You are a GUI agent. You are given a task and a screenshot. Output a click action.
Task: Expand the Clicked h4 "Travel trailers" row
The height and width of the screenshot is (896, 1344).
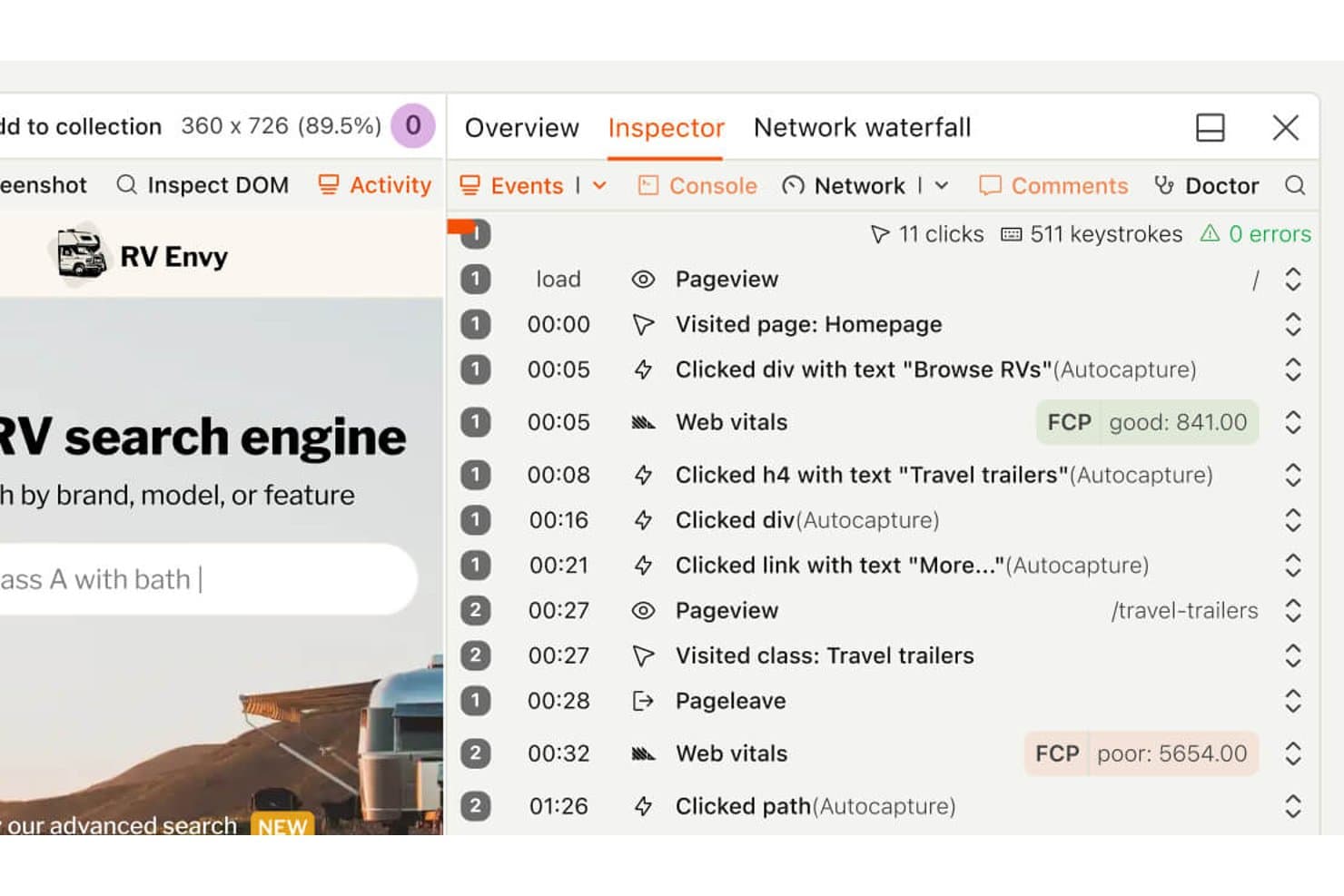(x=1293, y=475)
